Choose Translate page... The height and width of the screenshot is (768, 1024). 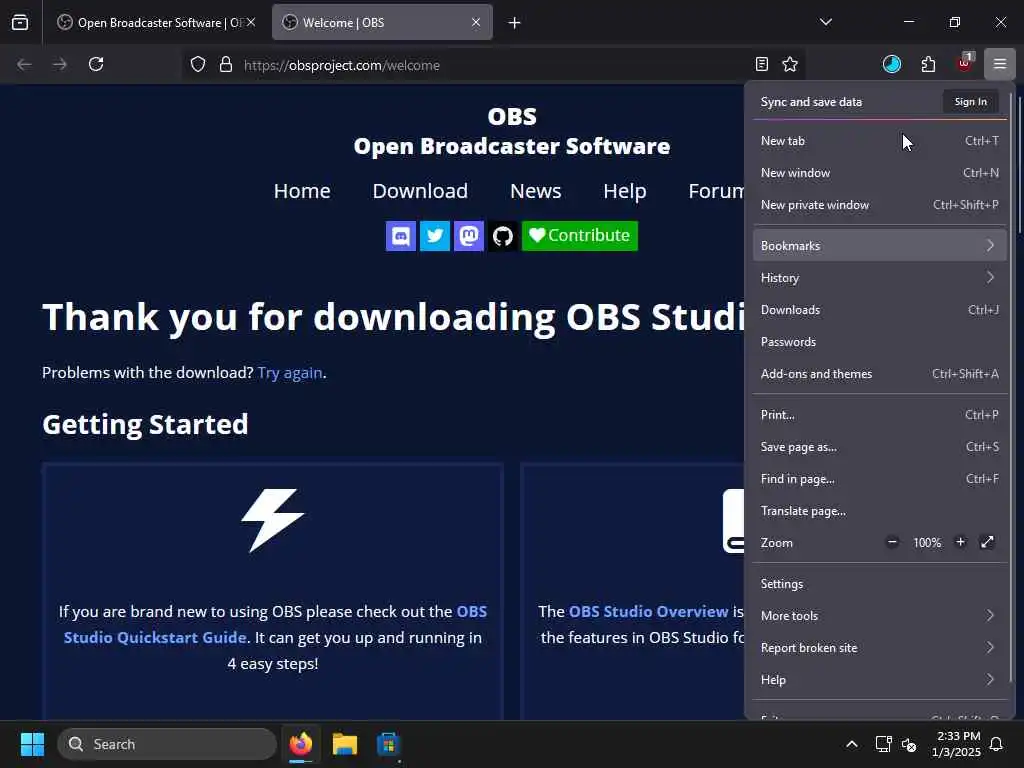point(879,511)
